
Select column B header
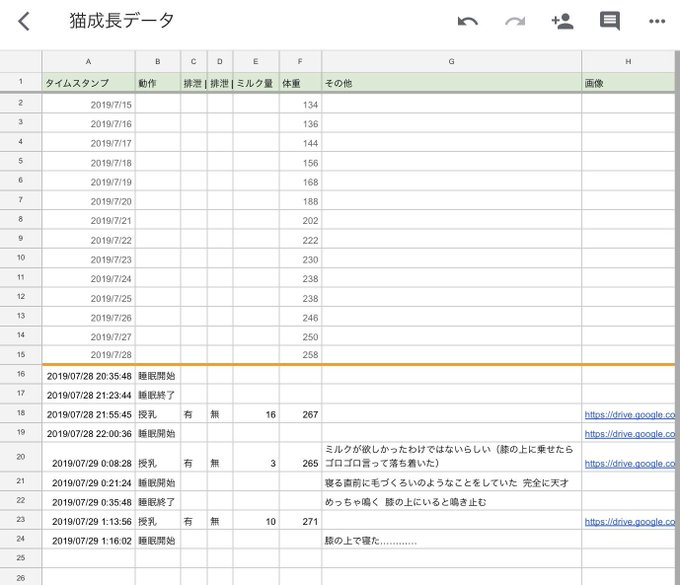pos(158,62)
